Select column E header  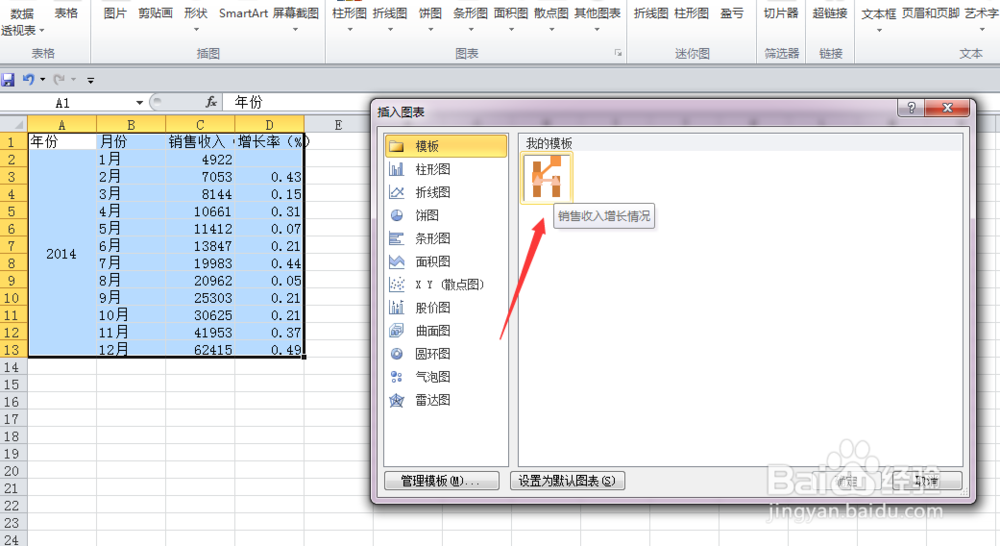pos(338,124)
